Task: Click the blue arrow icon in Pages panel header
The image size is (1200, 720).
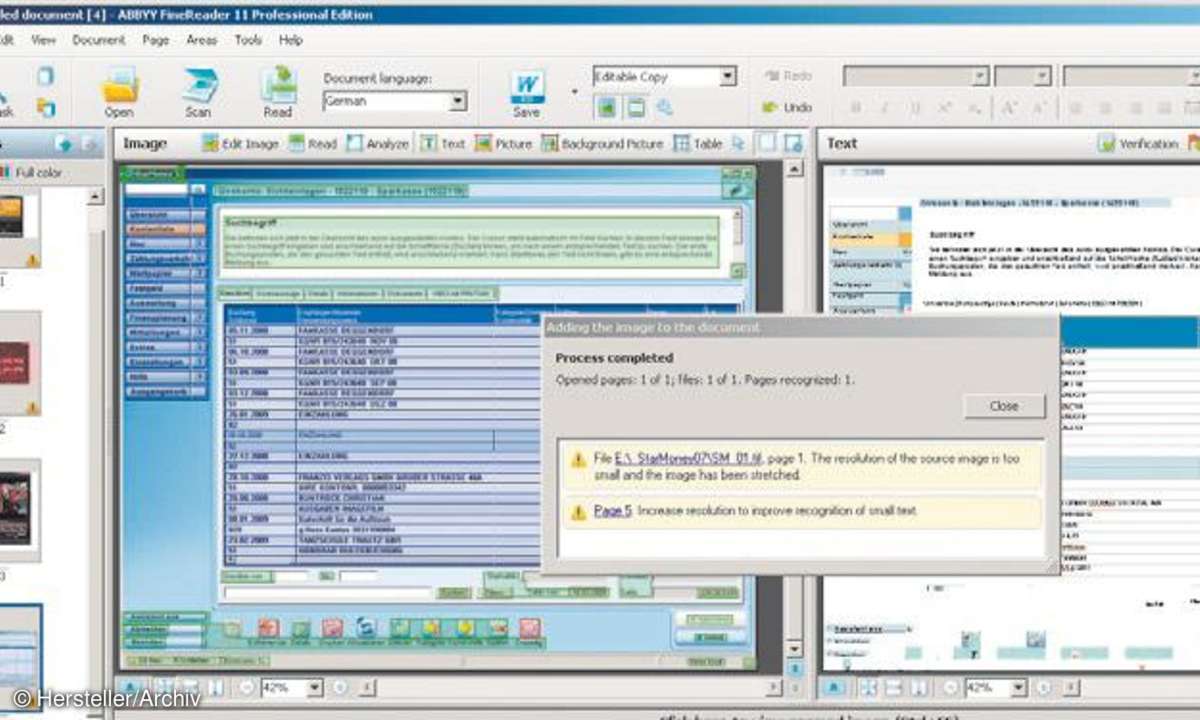Action: pyautogui.click(x=64, y=144)
